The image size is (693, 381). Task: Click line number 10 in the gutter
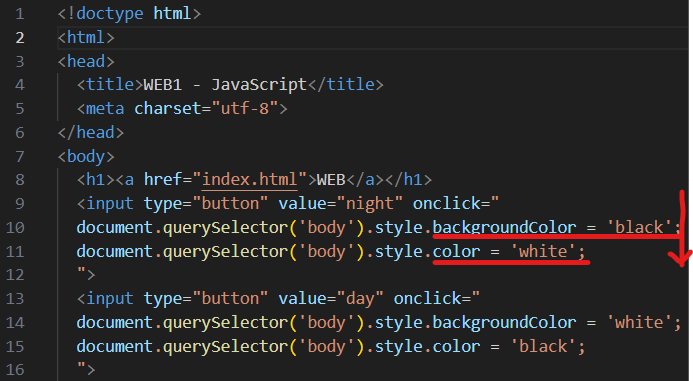coord(15,228)
